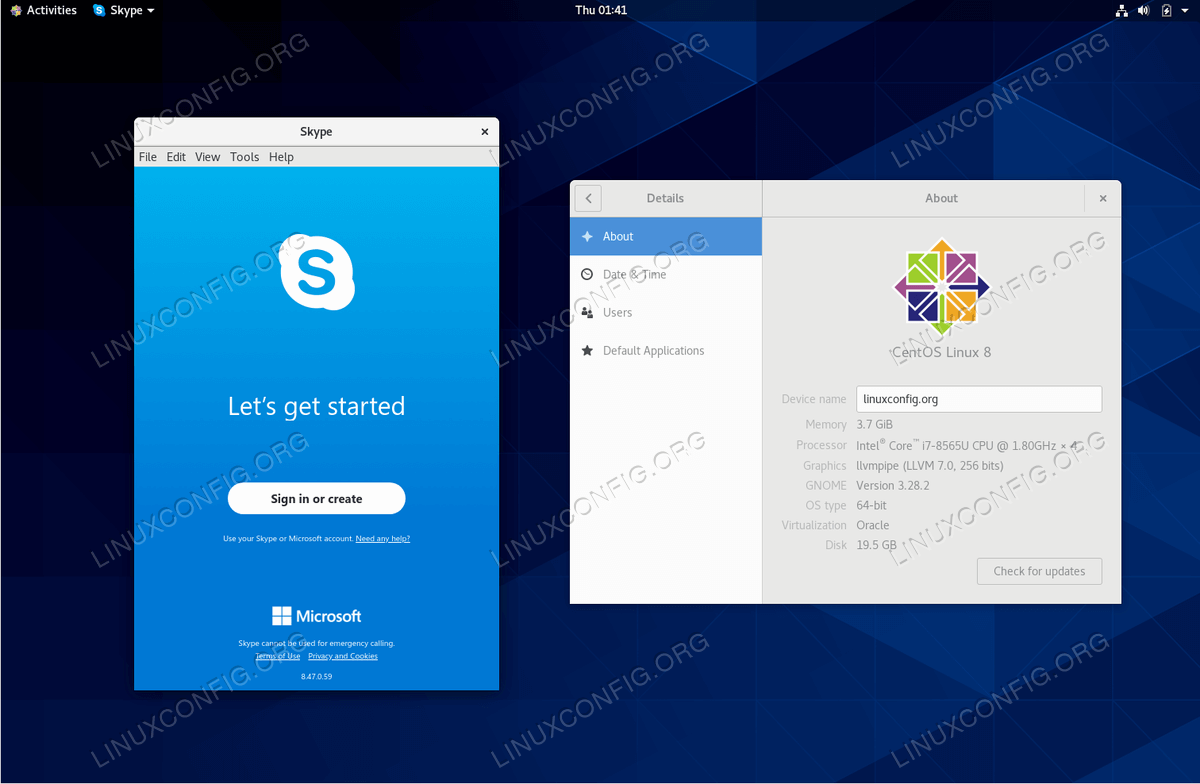The height and width of the screenshot is (784, 1200).
Task: Go back using the Details back arrow
Action: [588, 198]
